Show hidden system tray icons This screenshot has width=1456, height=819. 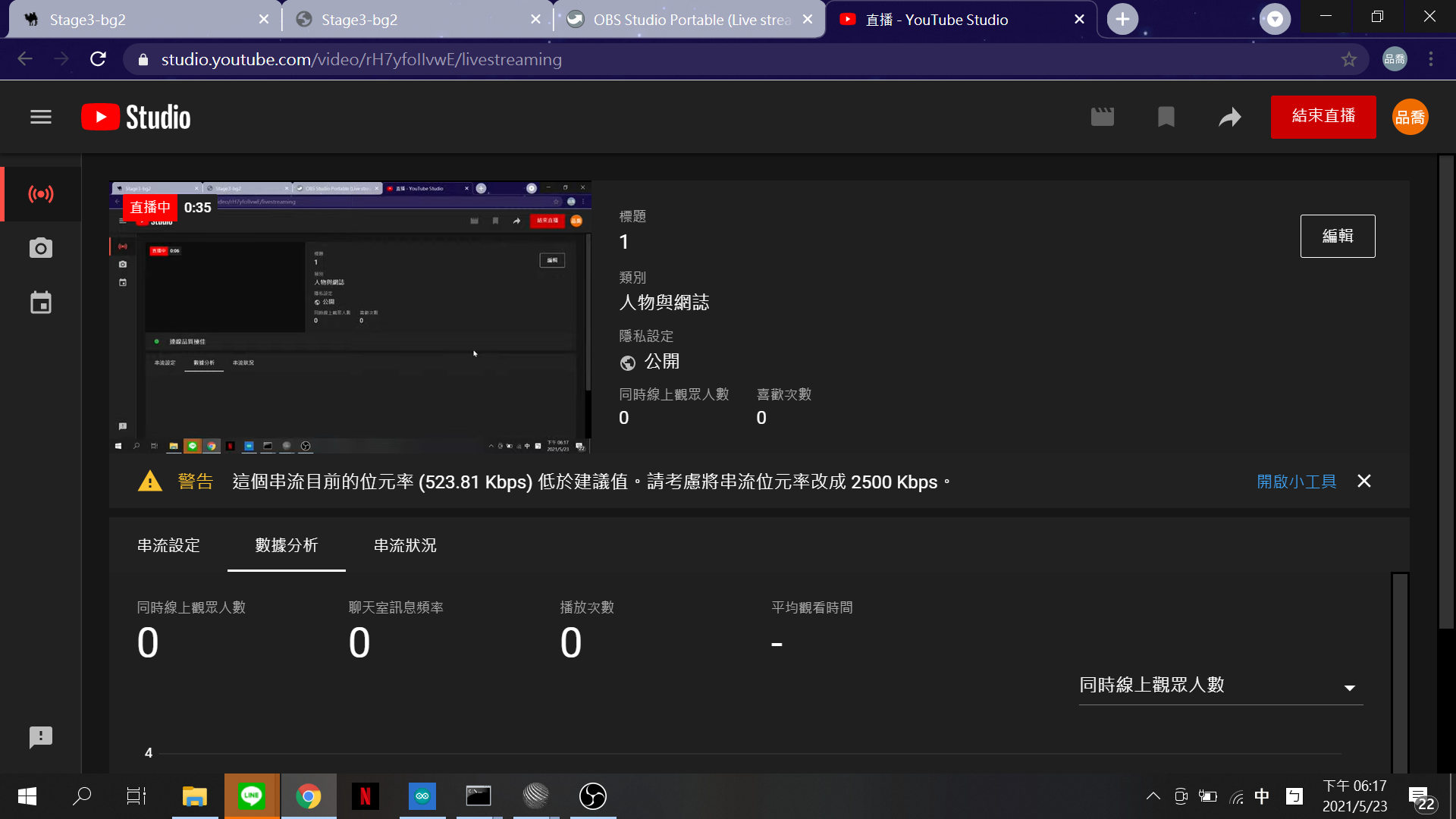click(1153, 796)
